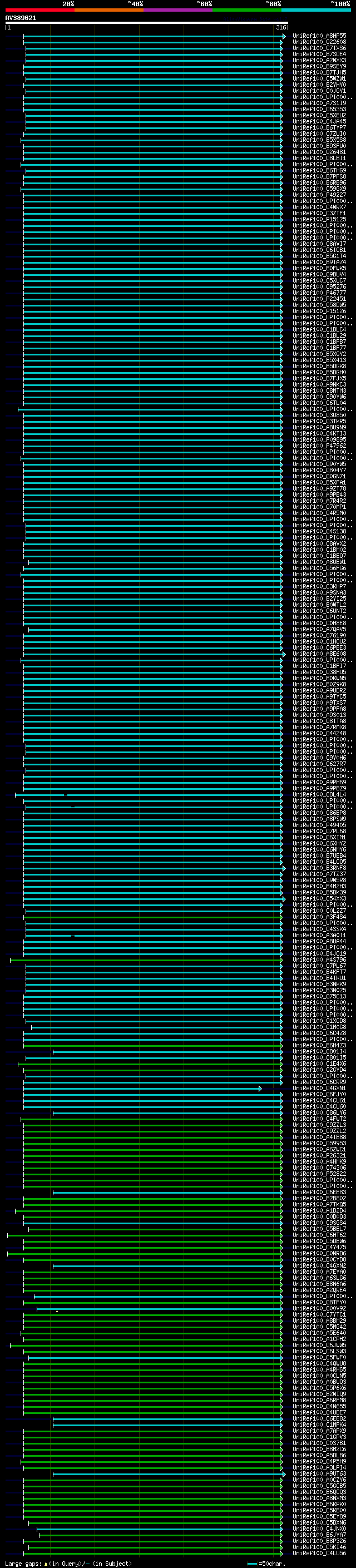This screenshot has width=356, height=1568.
Task: Select the UniRef100_Q86LY6 label
Action: coord(319,1112)
